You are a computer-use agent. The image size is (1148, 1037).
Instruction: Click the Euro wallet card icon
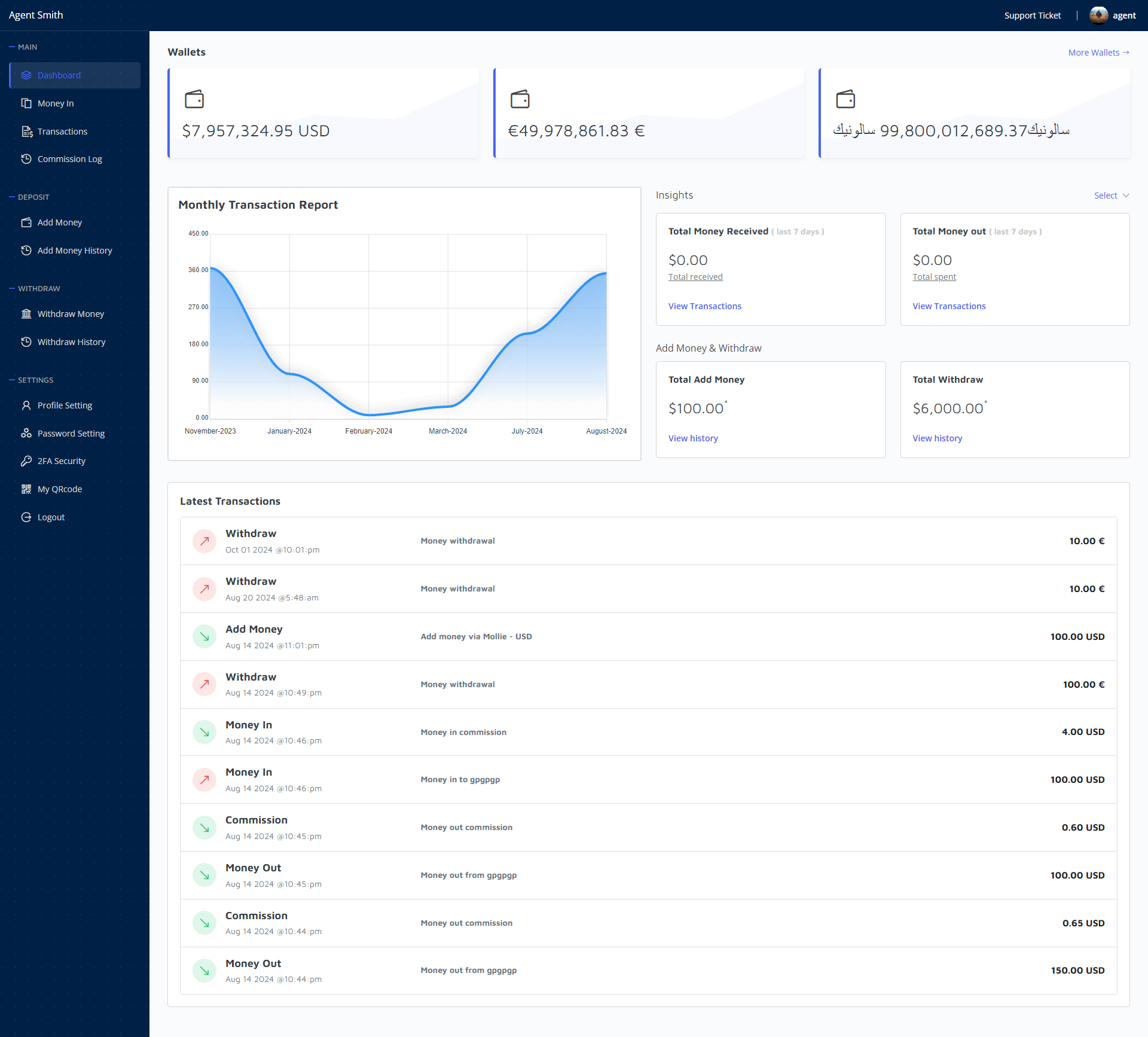tap(520, 99)
